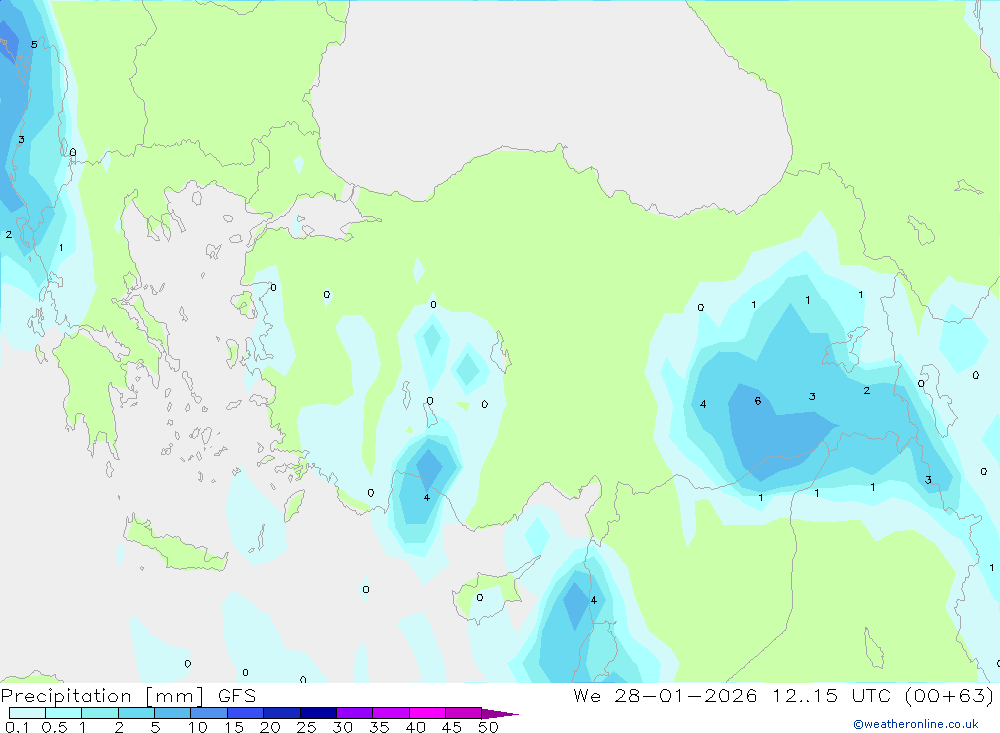The height and width of the screenshot is (733, 1000).
Task: Click the legend label '50'
Action: point(488,727)
